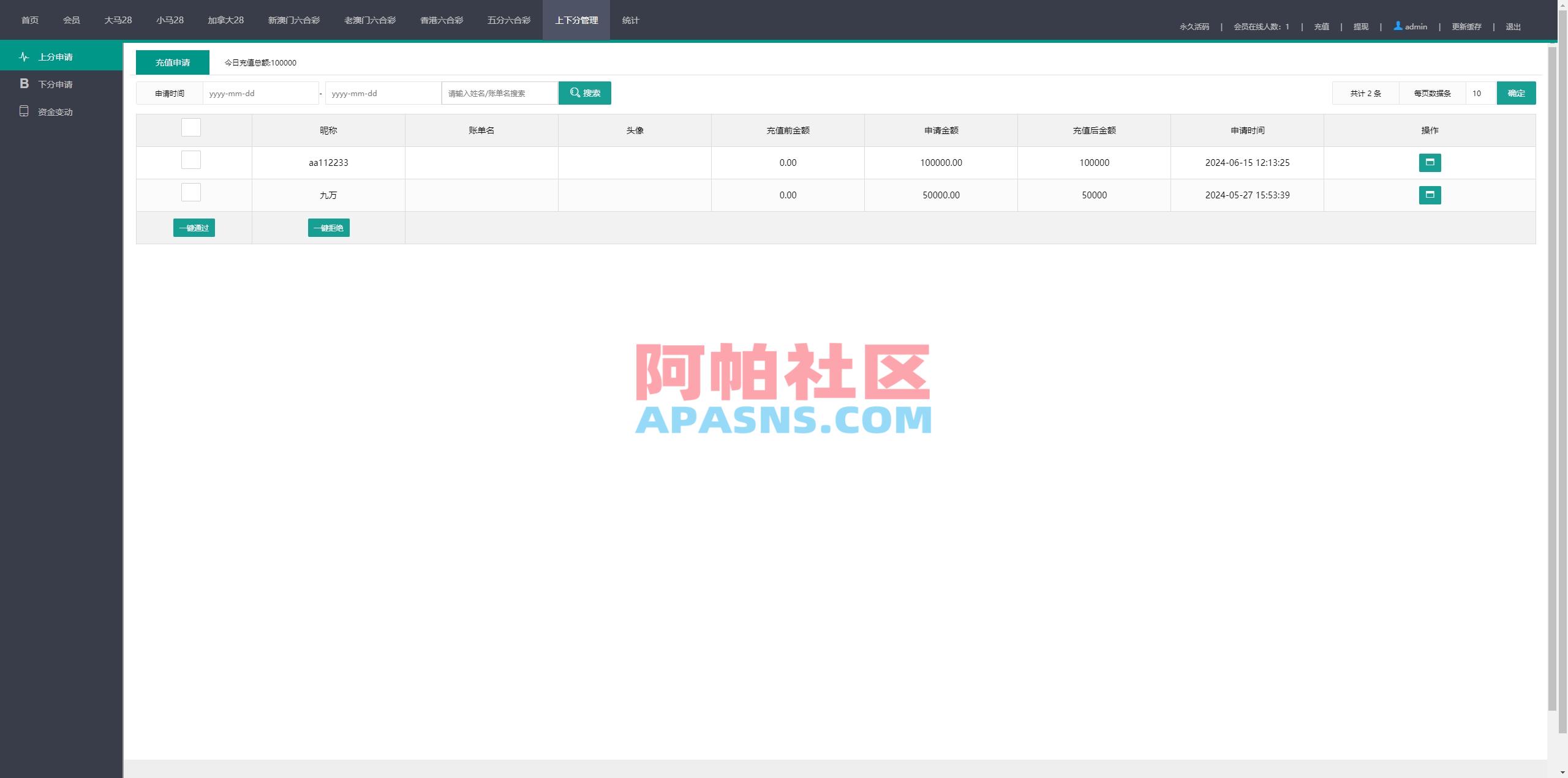Click the 确定 button to confirm page size
This screenshot has height=778, width=1568.
(1516, 93)
